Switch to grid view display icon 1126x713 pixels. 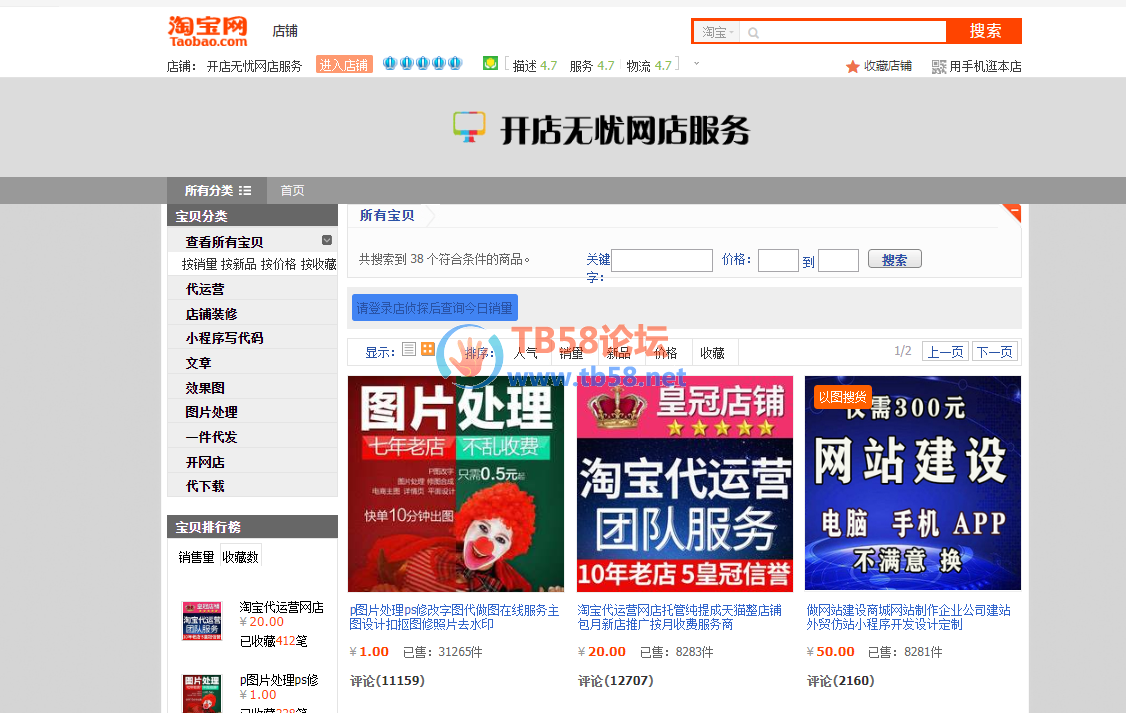coord(428,349)
